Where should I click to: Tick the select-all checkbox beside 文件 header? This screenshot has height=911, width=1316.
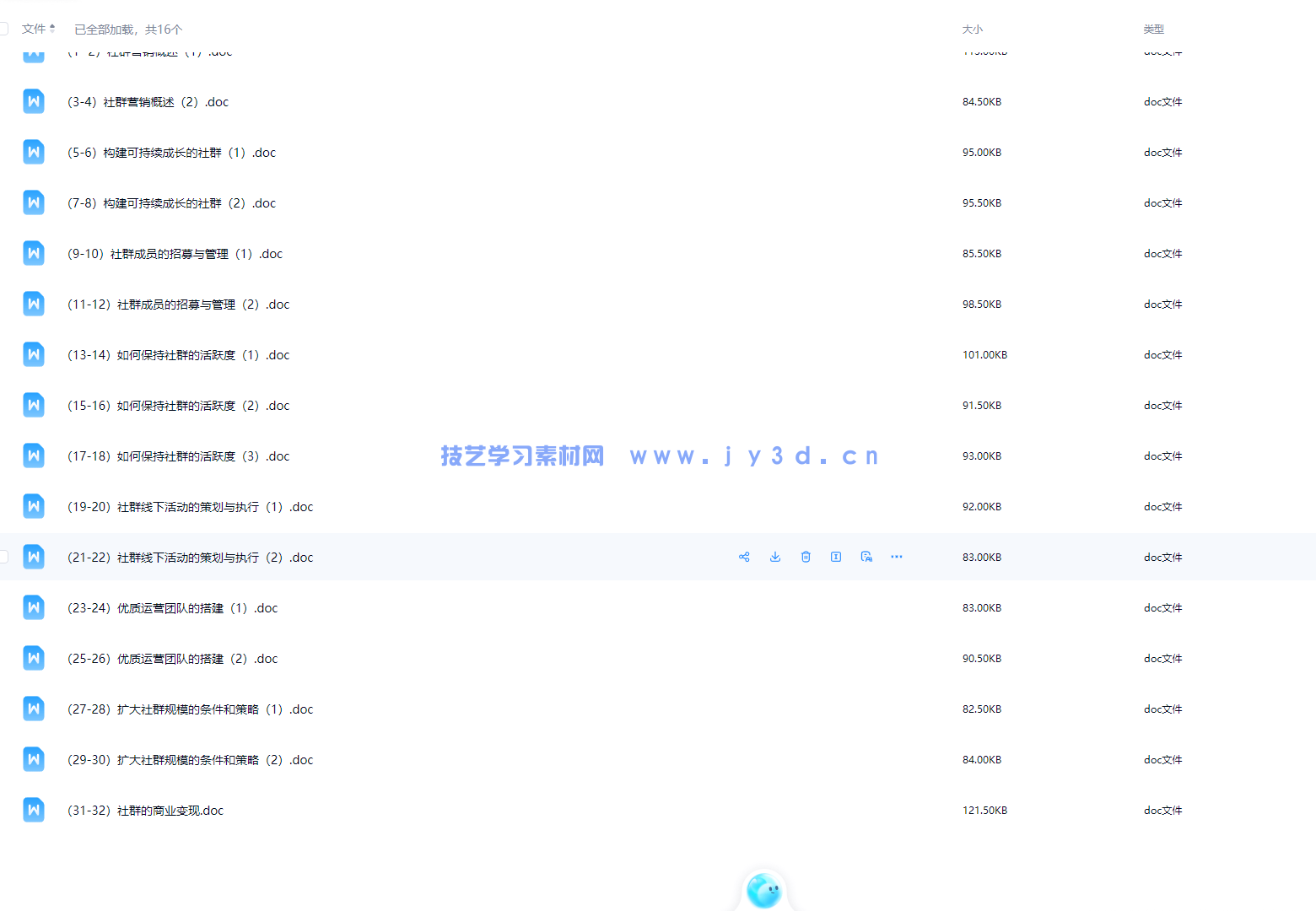coord(3,29)
